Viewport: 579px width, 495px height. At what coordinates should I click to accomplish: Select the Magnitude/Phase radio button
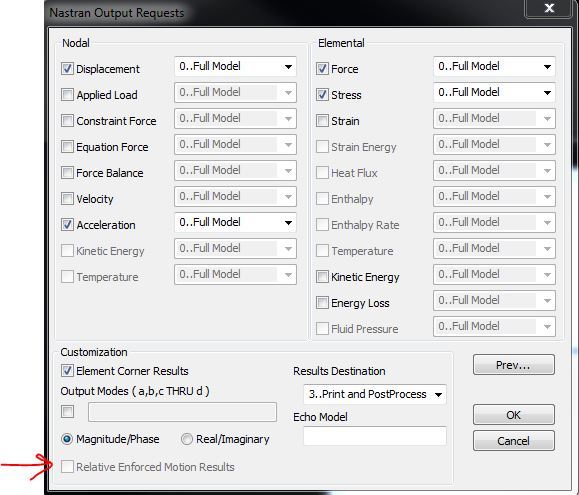pyautogui.click(x=67, y=439)
